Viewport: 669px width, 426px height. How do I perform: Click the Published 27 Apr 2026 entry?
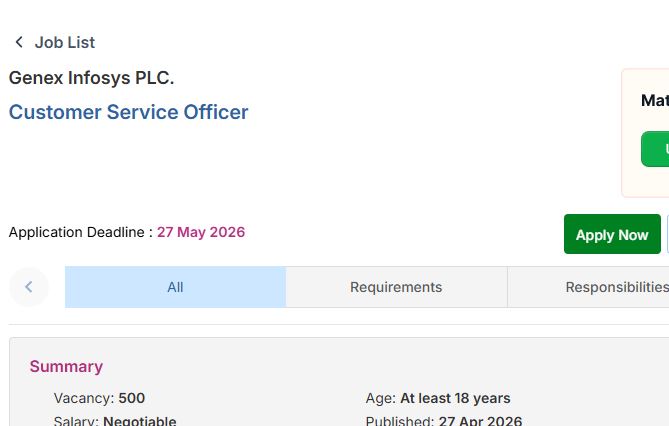[x=443, y=421]
